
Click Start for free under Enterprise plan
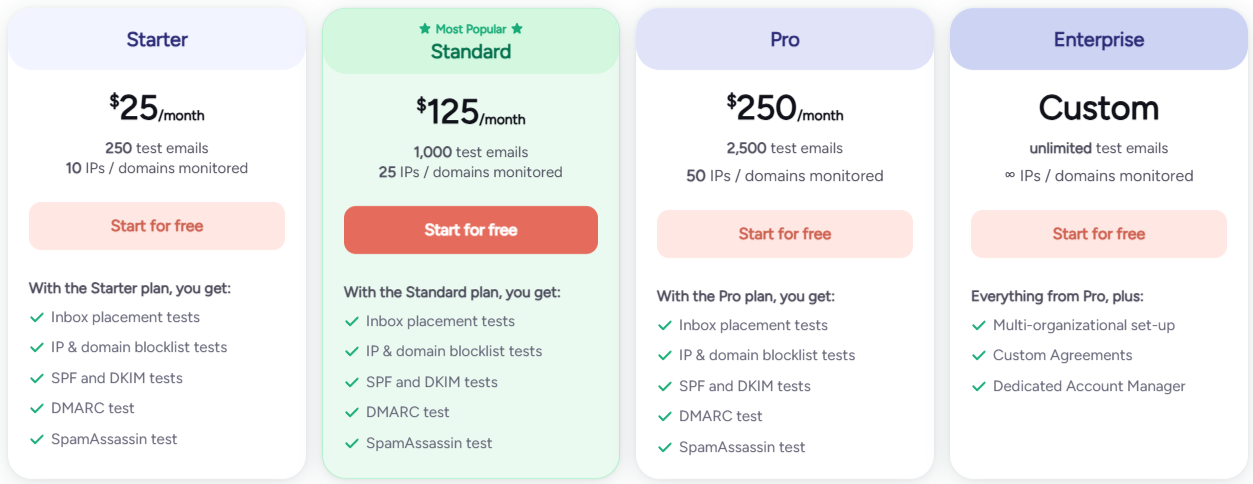(1099, 234)
